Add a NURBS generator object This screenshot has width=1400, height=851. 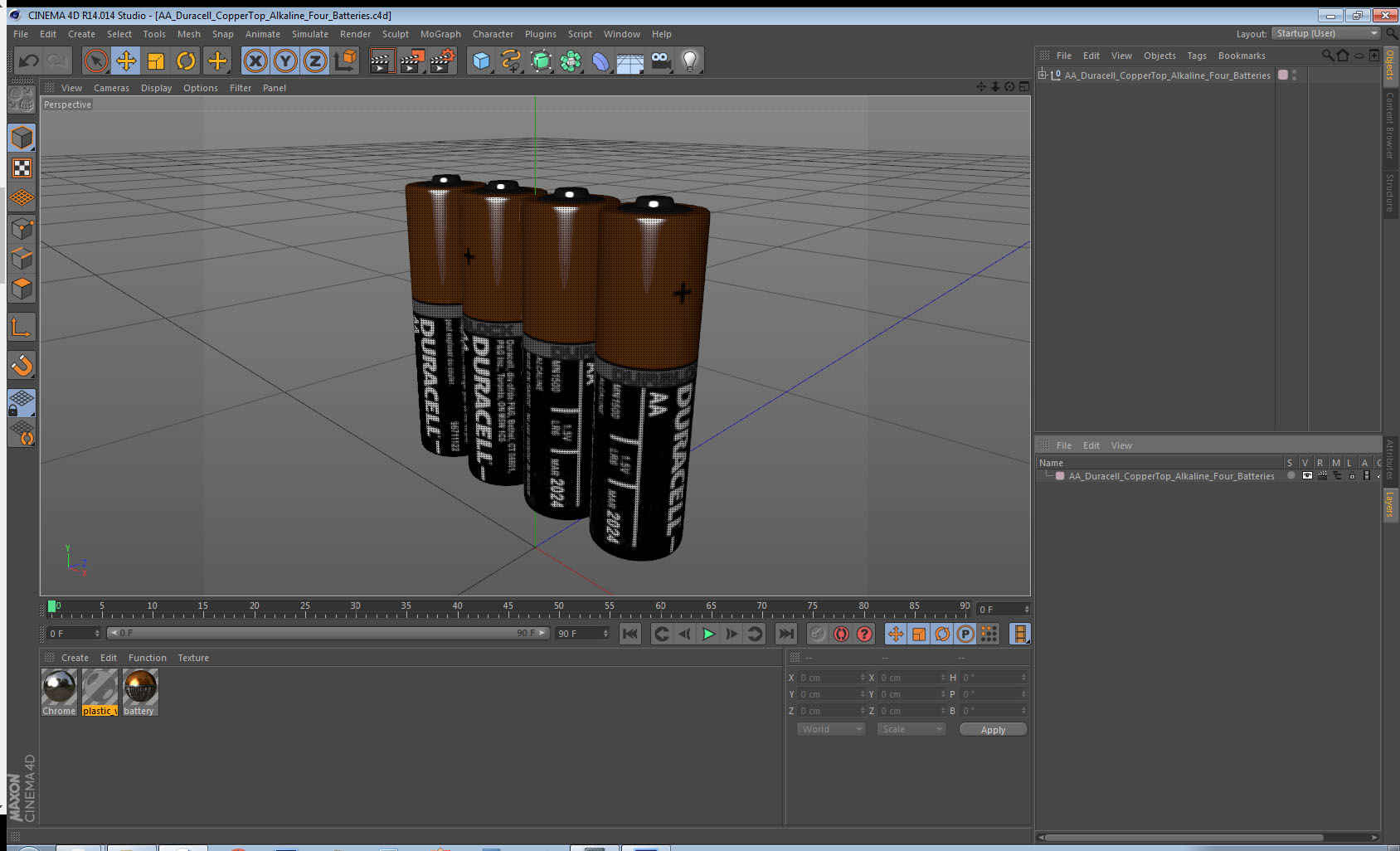click(x=541, y=61)
